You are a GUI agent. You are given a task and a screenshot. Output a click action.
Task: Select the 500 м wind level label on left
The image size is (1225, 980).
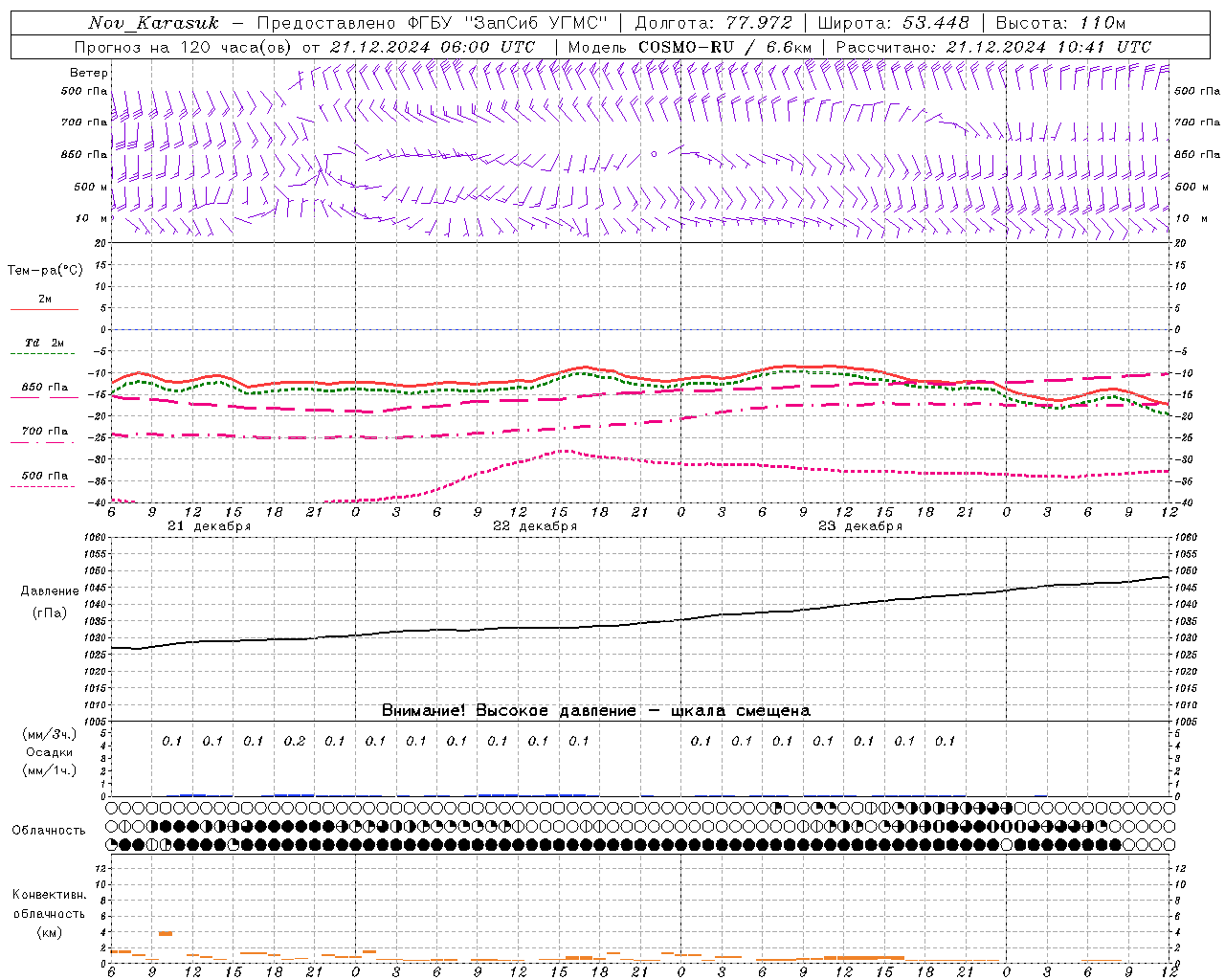coord(91,187)
